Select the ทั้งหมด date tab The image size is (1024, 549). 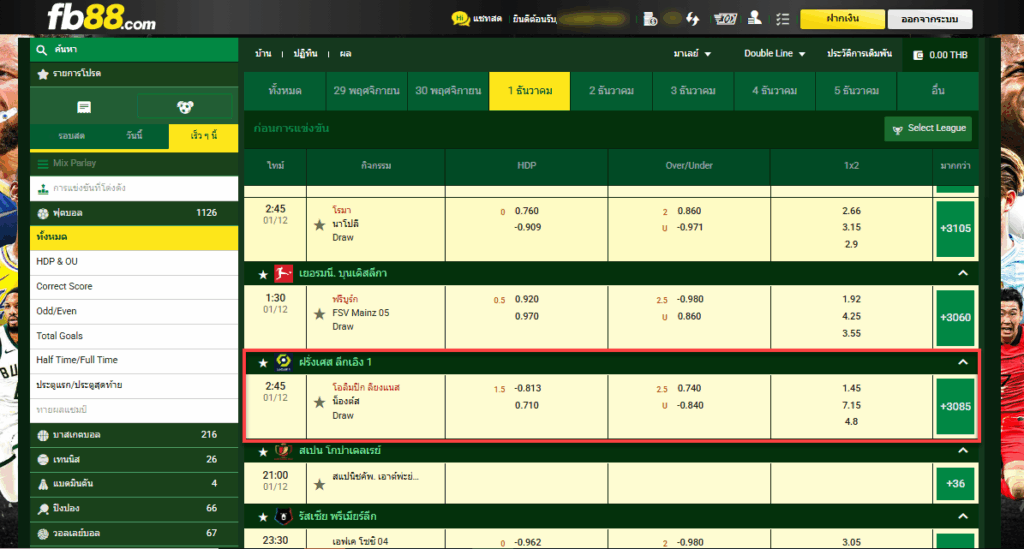(x=285, y=91)
